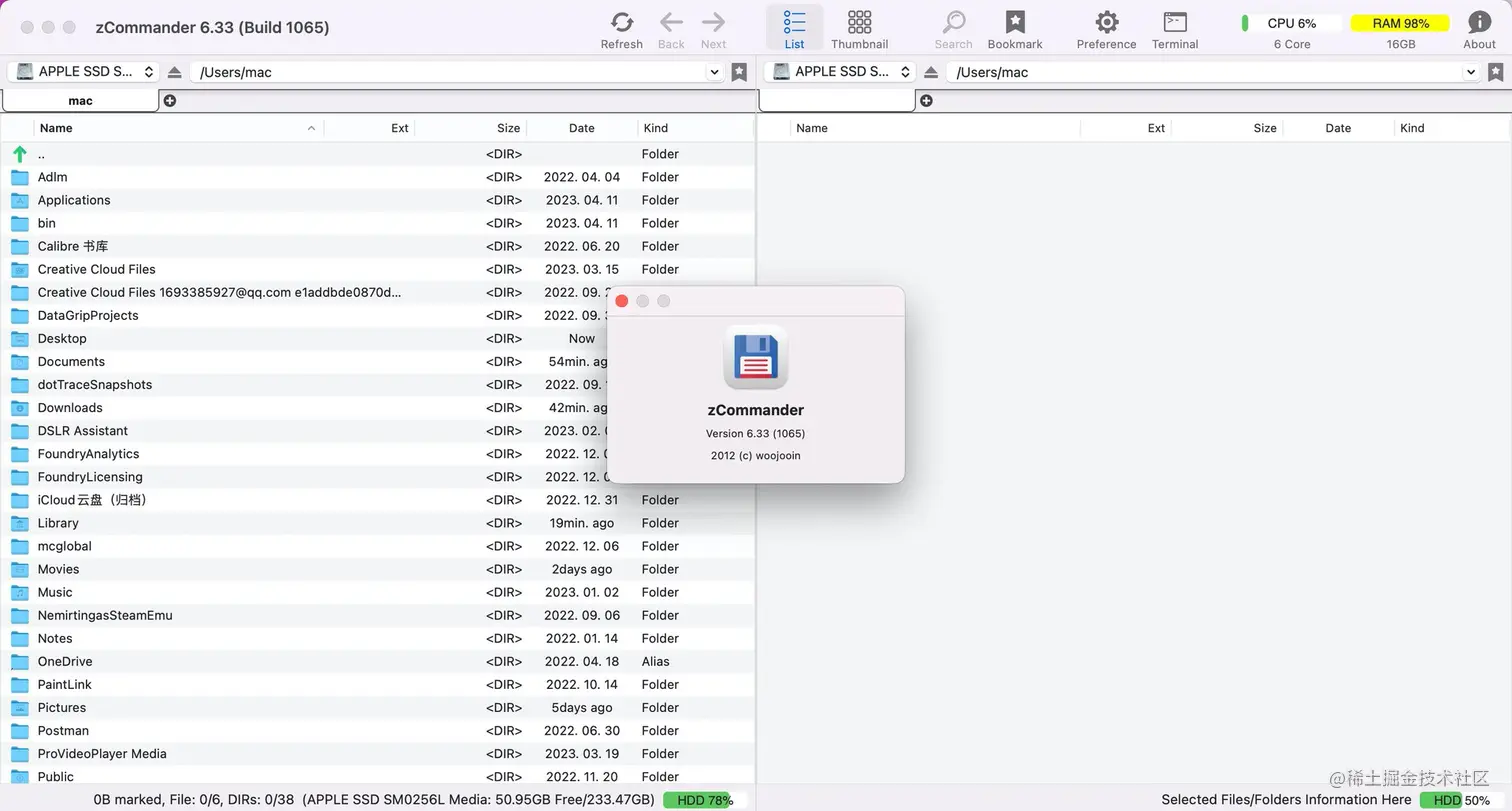Image resolution: width=1512 pixels, height=811 pixels.
Task: Sort right pane by Date column
Action: tap(1338, 128)
